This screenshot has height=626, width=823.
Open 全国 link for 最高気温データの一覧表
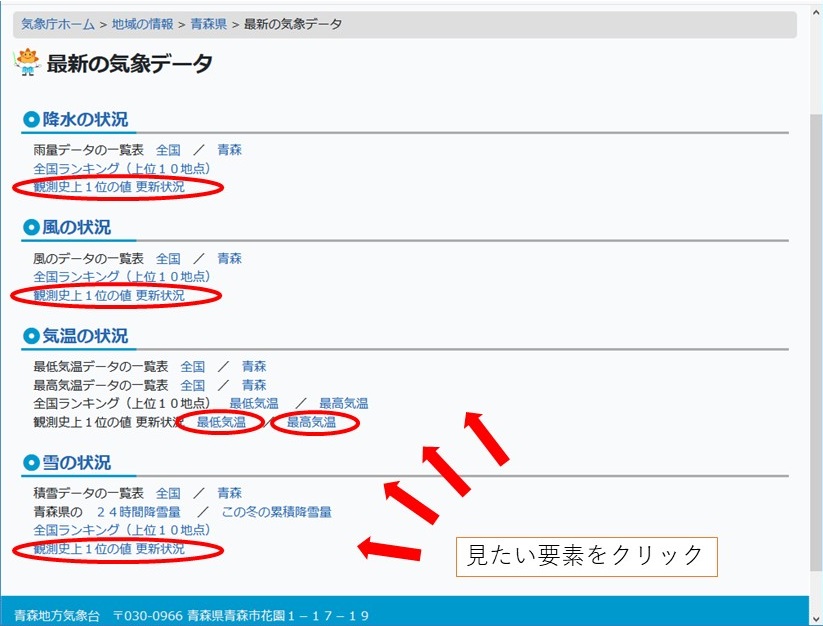pos(193,385)
